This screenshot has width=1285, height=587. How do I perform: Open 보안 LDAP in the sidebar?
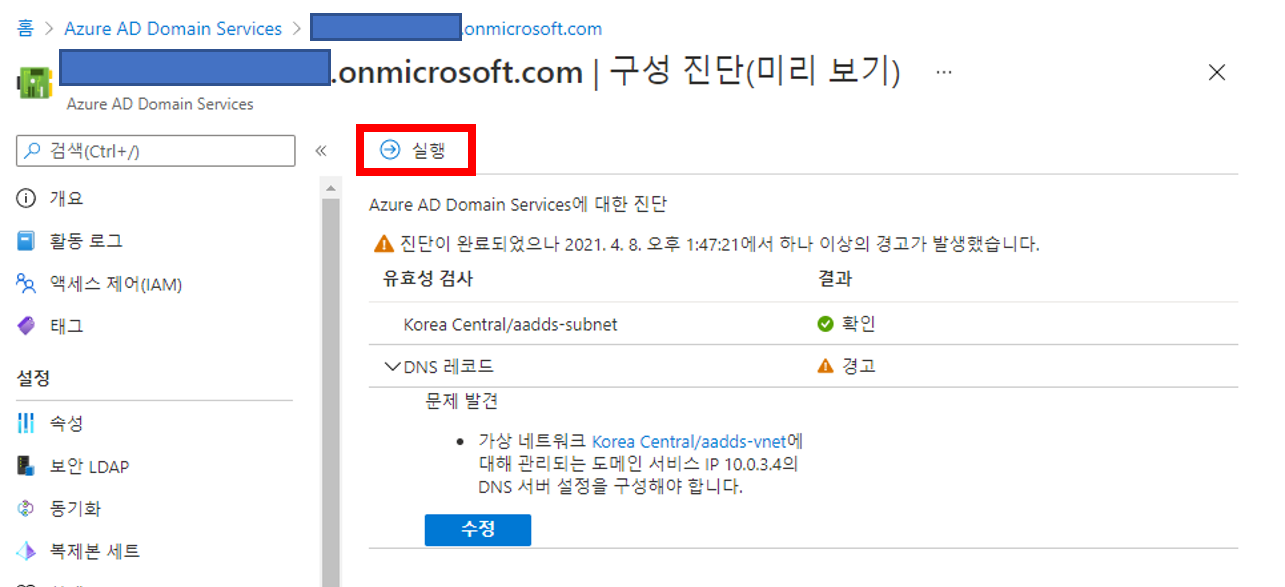pyautogui.click(x=89, y=466)
